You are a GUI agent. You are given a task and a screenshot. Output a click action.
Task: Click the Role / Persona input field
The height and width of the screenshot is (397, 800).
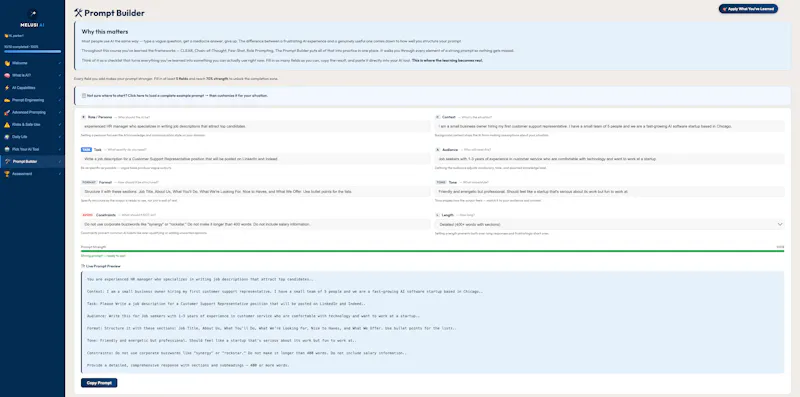pyautogui.click(x=255, y=126)
